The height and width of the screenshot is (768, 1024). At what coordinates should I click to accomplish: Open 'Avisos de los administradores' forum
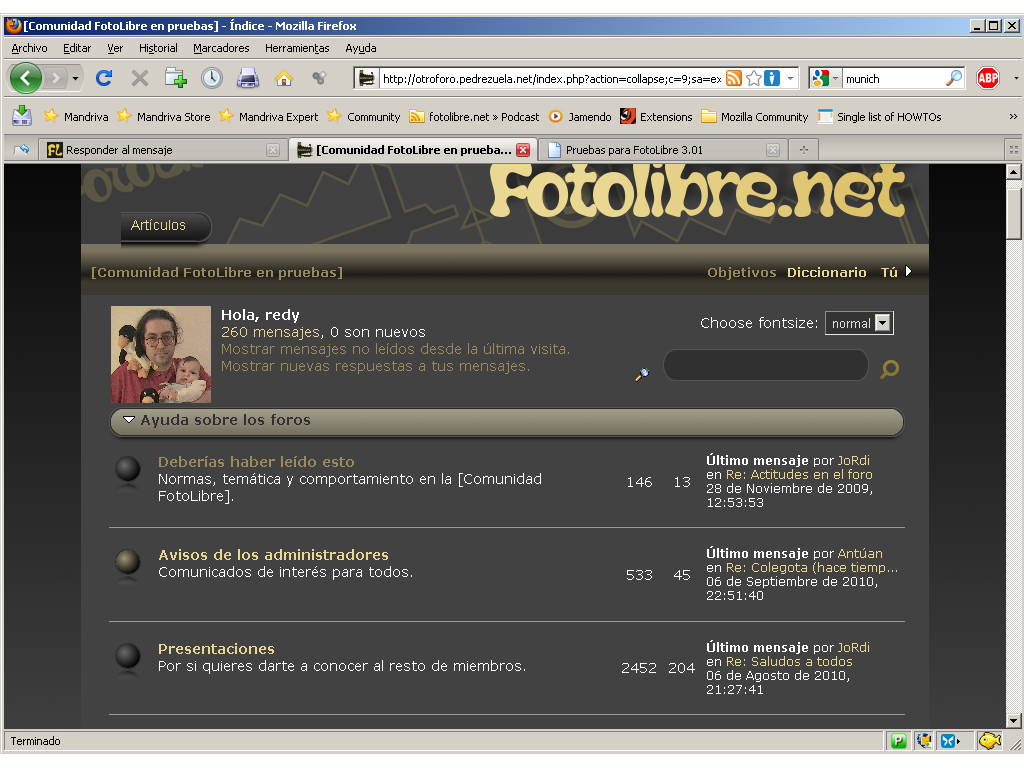click(273, 555)
